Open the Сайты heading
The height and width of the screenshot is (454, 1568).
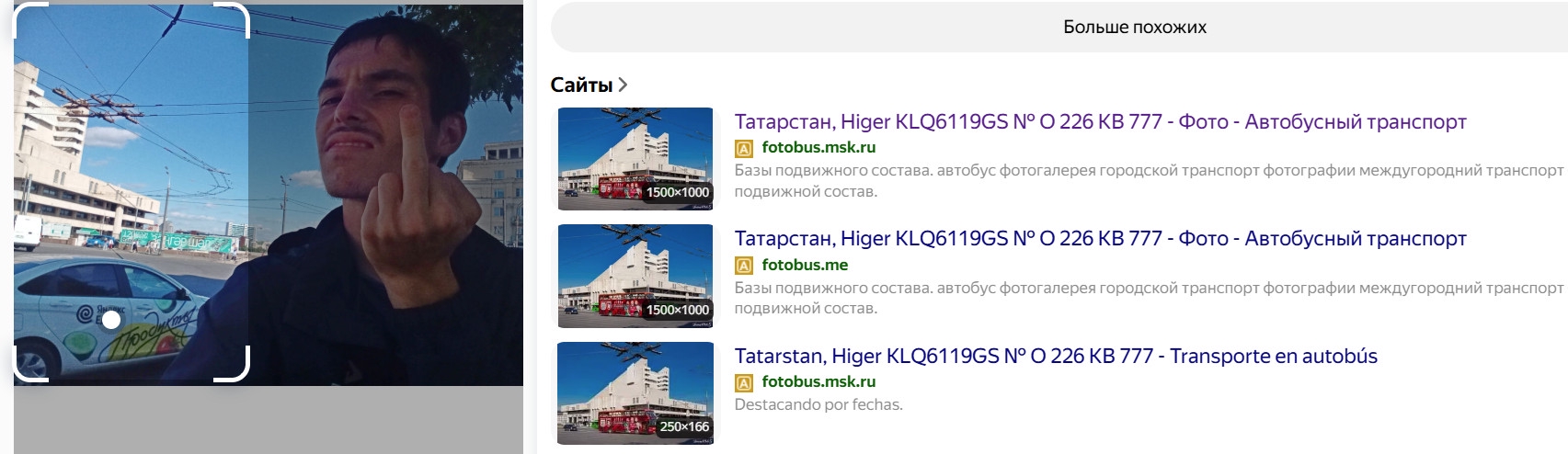[581, 85]
